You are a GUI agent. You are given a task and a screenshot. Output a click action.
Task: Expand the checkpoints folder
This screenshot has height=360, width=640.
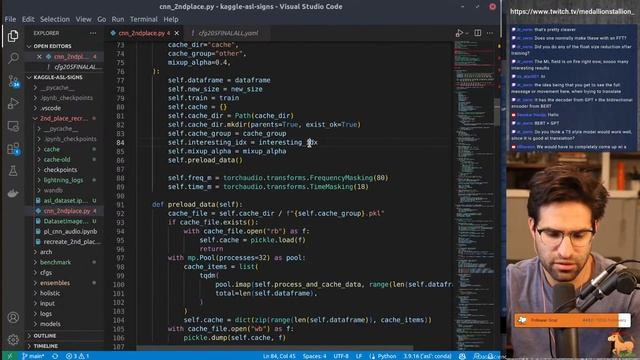(x=60, y=170)
